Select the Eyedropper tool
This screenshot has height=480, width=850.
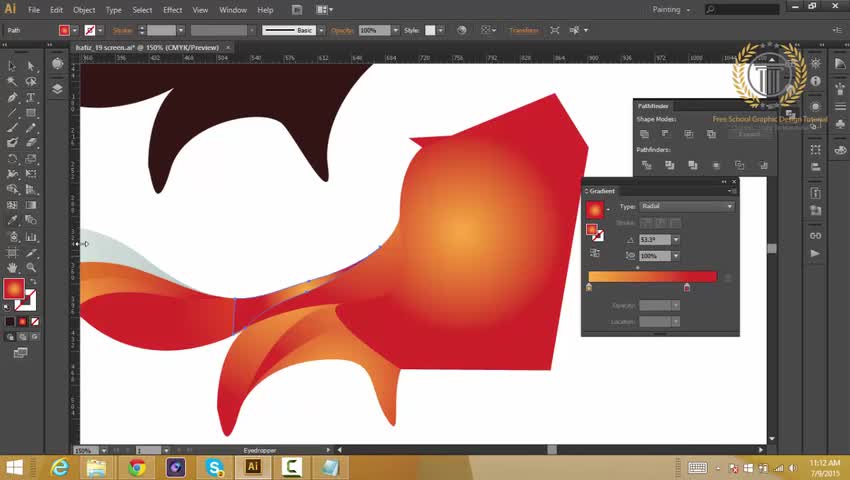coord(12,220)
